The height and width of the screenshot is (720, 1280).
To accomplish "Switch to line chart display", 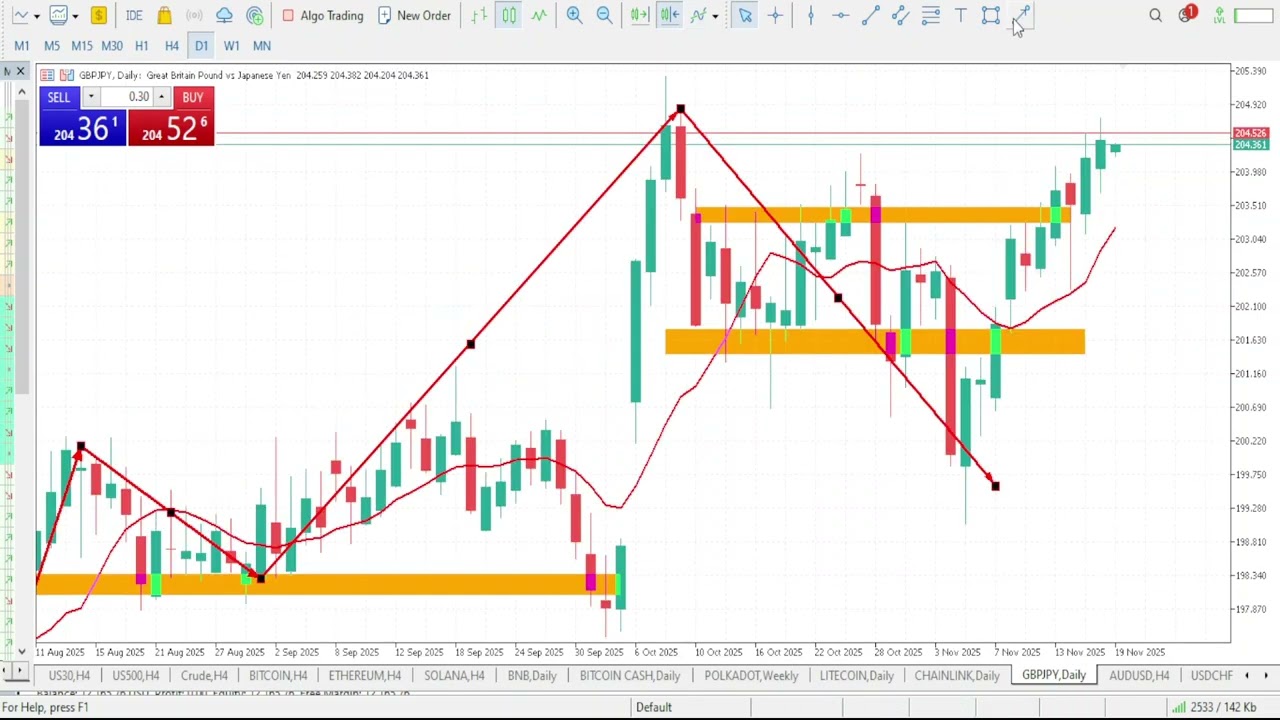I will (x=539, y=15).
